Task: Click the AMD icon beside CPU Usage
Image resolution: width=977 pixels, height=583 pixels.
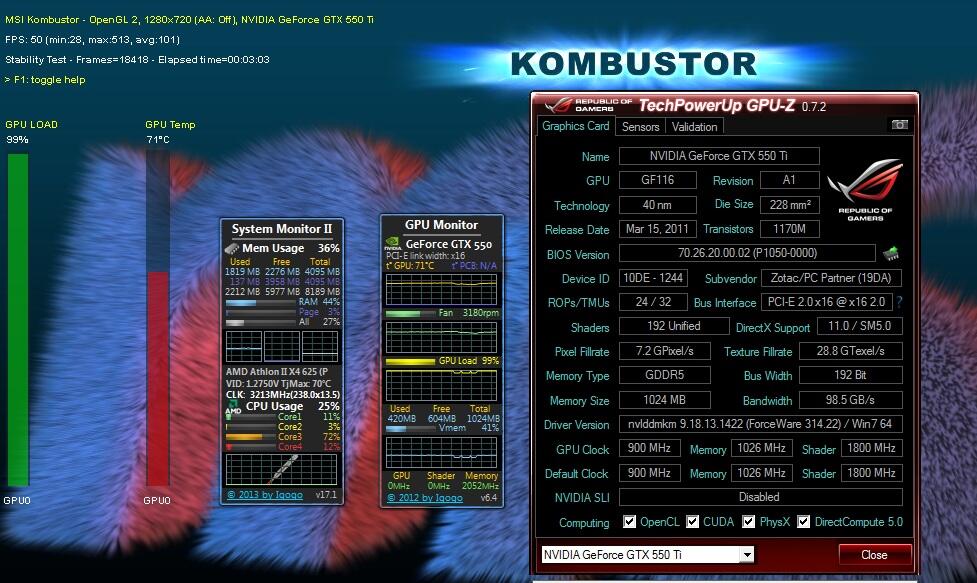Action: click(x=233, y=409)
